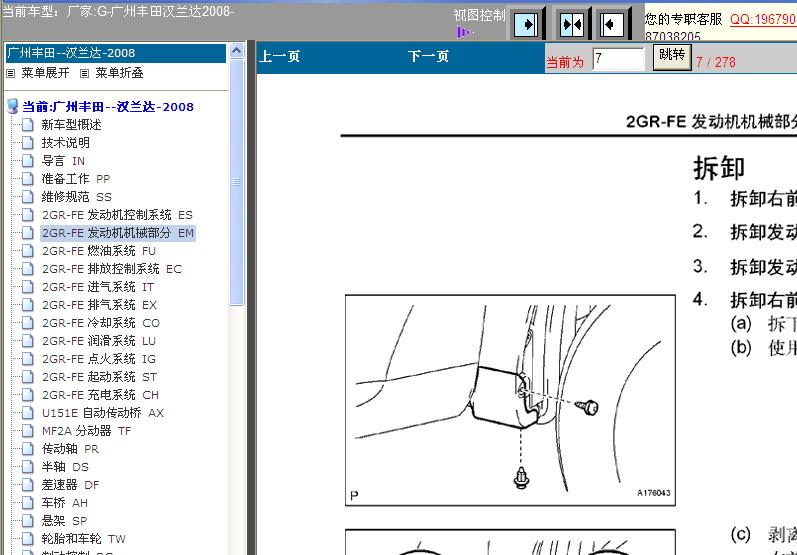Click the page icon next to 技术说明
Image resolution: width=797 pixels, height=555 pixels.
click(28, 143)
